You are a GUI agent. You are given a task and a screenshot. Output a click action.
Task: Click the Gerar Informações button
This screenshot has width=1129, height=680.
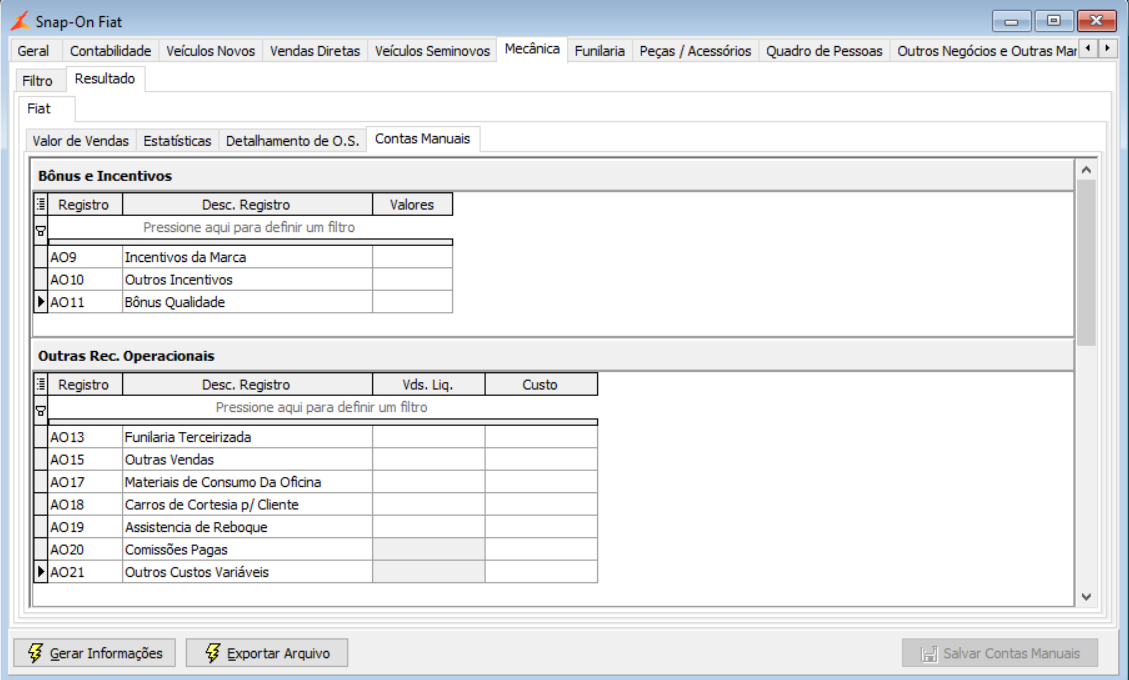(x=94, y=653)
